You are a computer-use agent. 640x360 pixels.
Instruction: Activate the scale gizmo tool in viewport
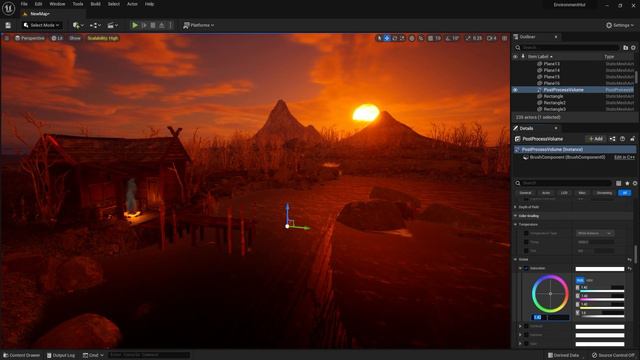[402, 38]
